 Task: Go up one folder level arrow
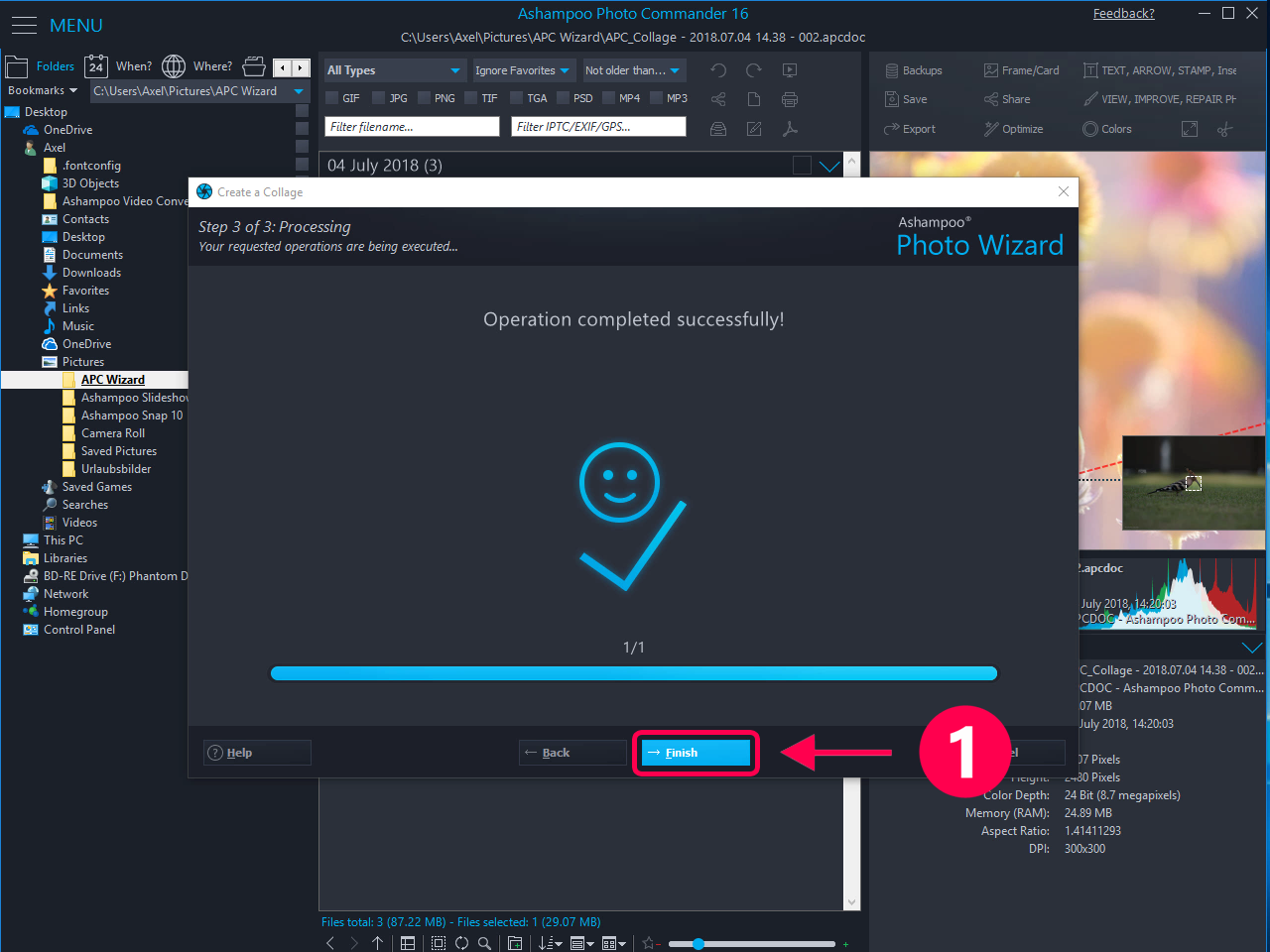378,943
